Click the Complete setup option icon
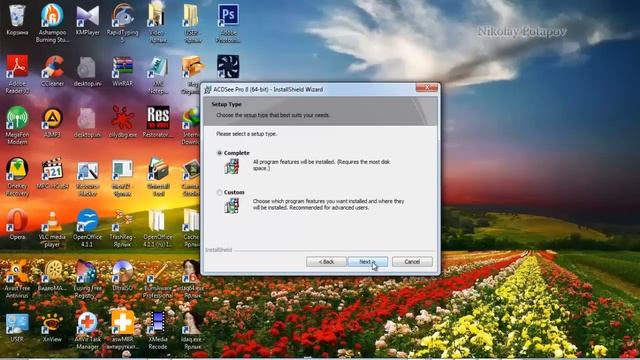The width and height of the screenshot is (640, 360). 232,166
